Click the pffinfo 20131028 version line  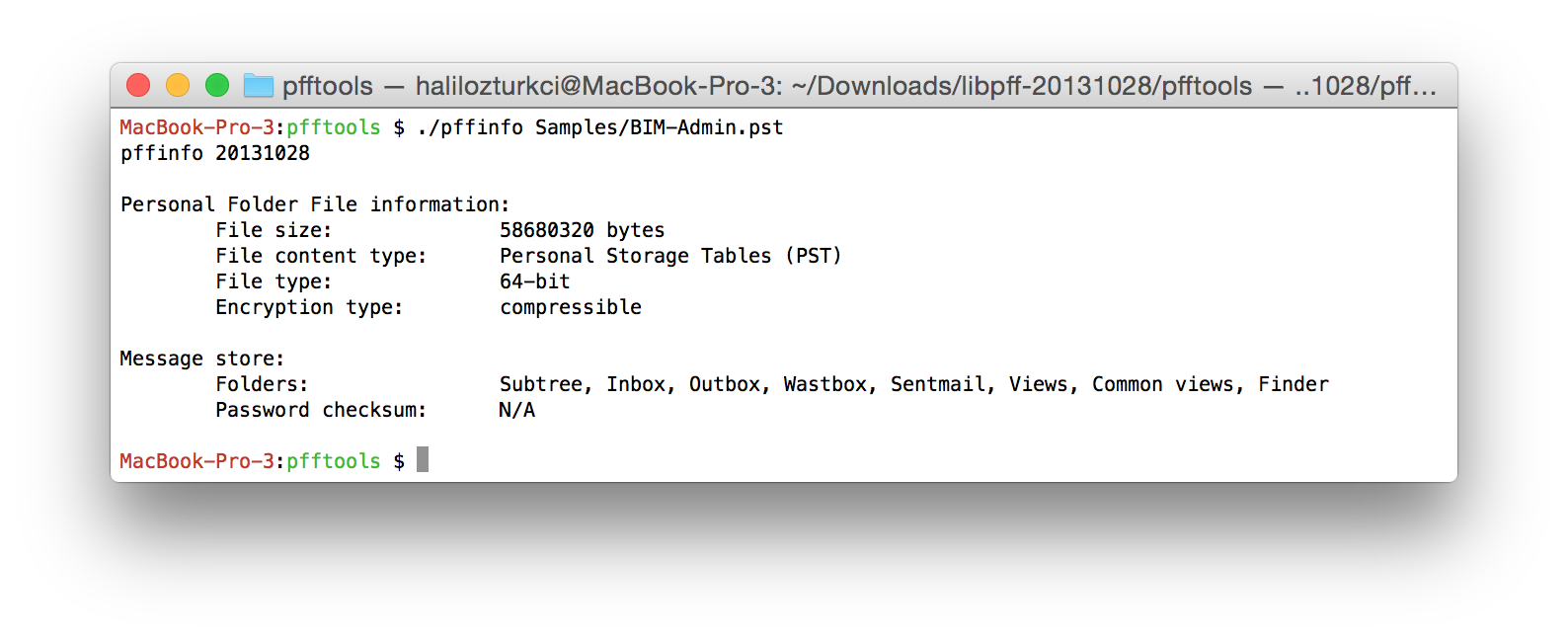pyautogui.click(x=215, y=153)
